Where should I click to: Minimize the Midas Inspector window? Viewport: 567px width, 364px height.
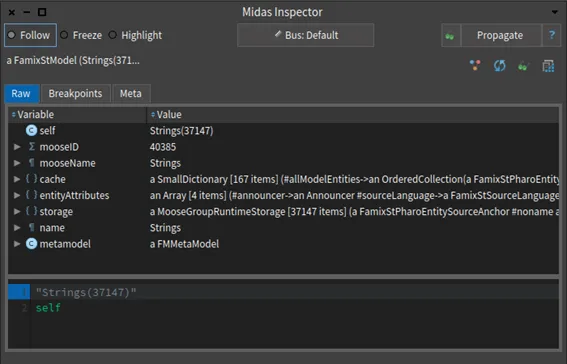[x=27, y=12]
